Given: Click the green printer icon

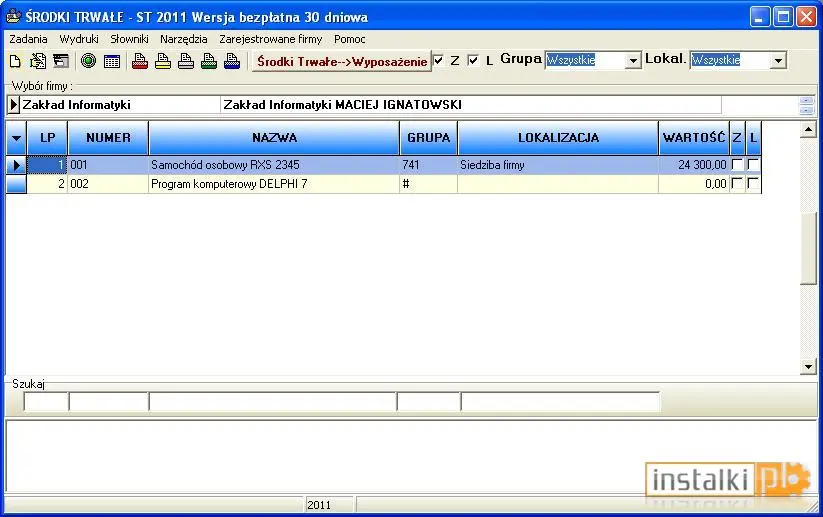Looking at the screenshot, I should pyautogui.click(x=209, y=61).
